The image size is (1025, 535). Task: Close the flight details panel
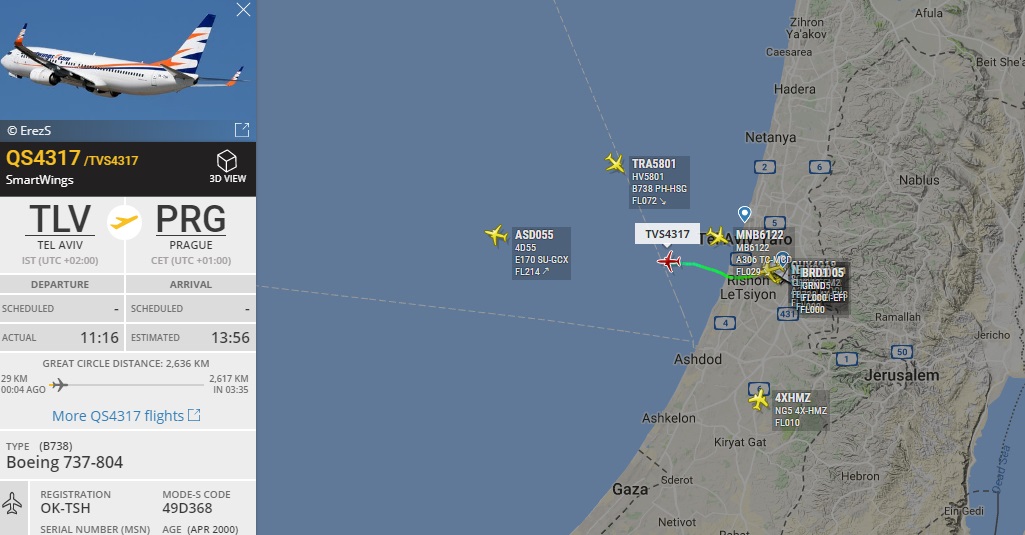click(x=243, y=10)
